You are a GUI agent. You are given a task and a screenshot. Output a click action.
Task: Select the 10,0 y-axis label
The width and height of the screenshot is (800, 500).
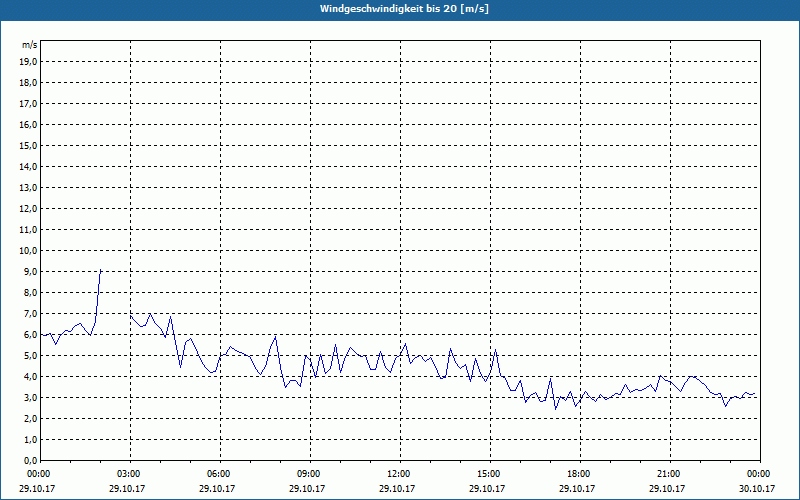29,251
